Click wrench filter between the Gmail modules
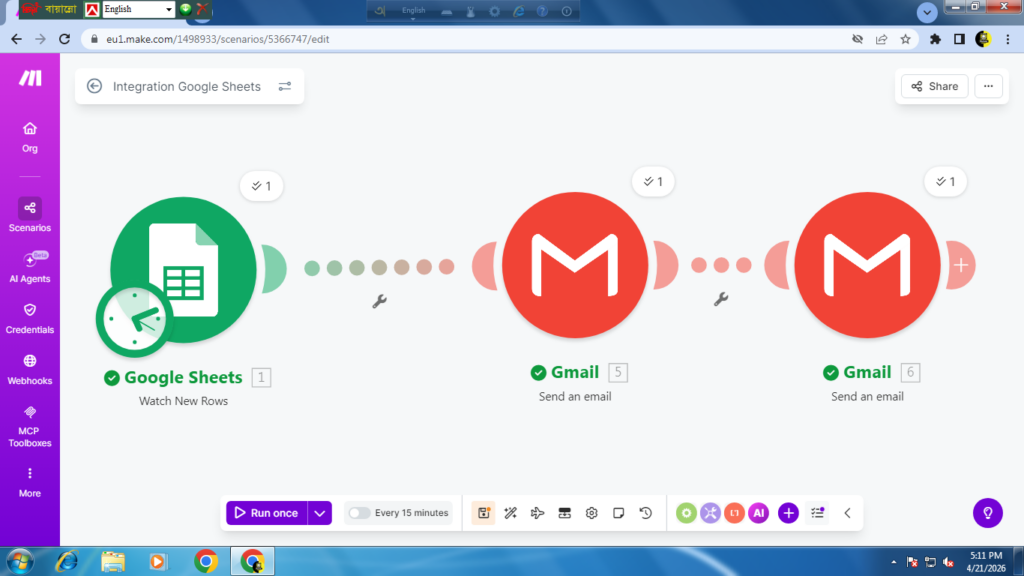1024x576 pixels. click(721, 299)
